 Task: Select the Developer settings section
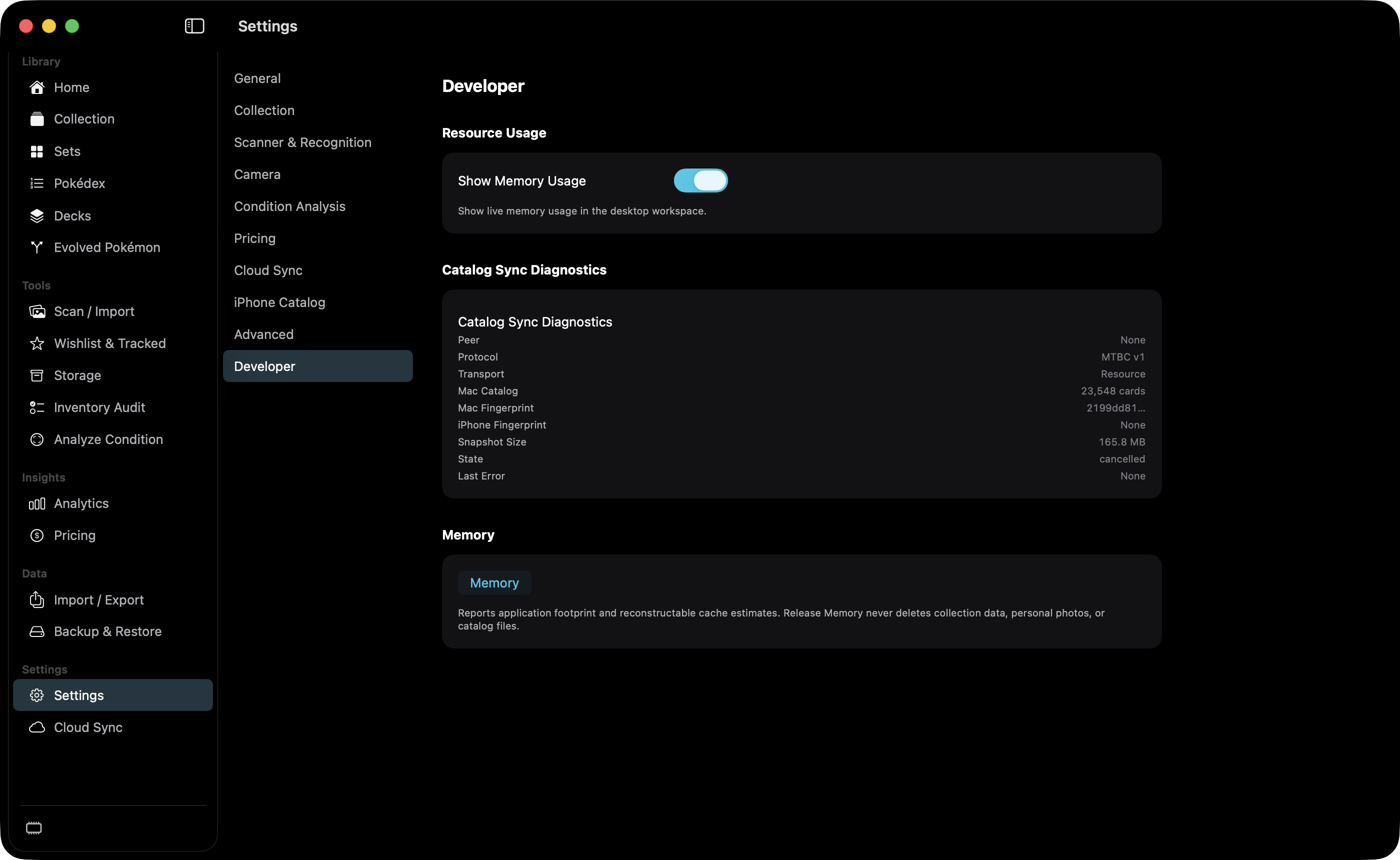click(x=318, y=366)
